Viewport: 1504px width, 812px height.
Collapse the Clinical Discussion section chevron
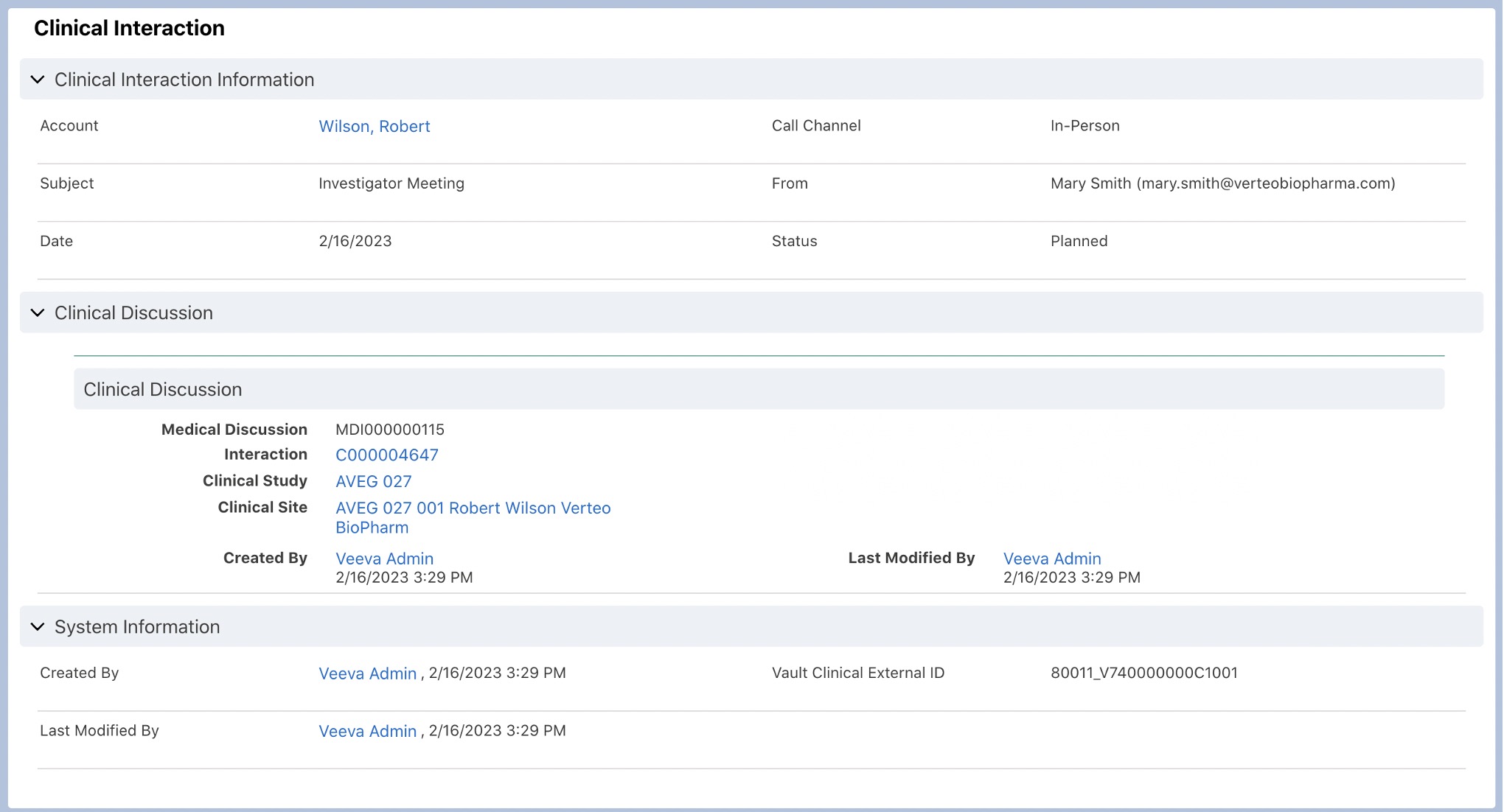pos(38,313)
